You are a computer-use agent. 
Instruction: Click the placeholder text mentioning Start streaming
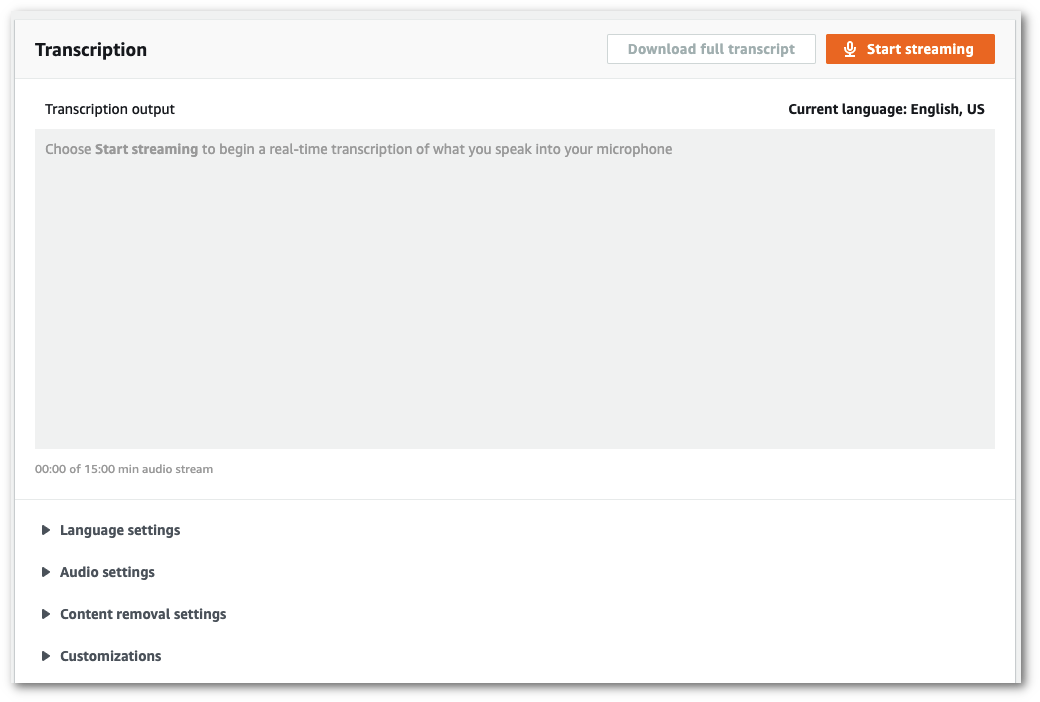(x=357, y=148)
